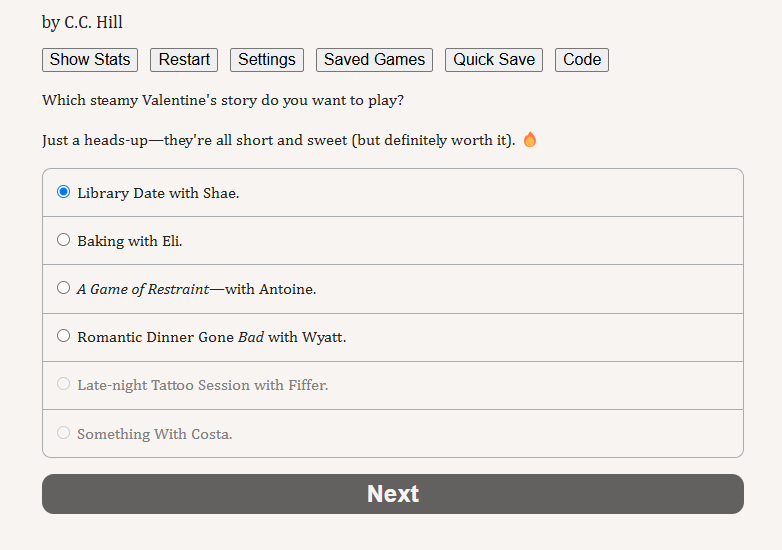Open the Show Stats screen
The height and width of the screenshot is (550, 782).
point(90,60)
